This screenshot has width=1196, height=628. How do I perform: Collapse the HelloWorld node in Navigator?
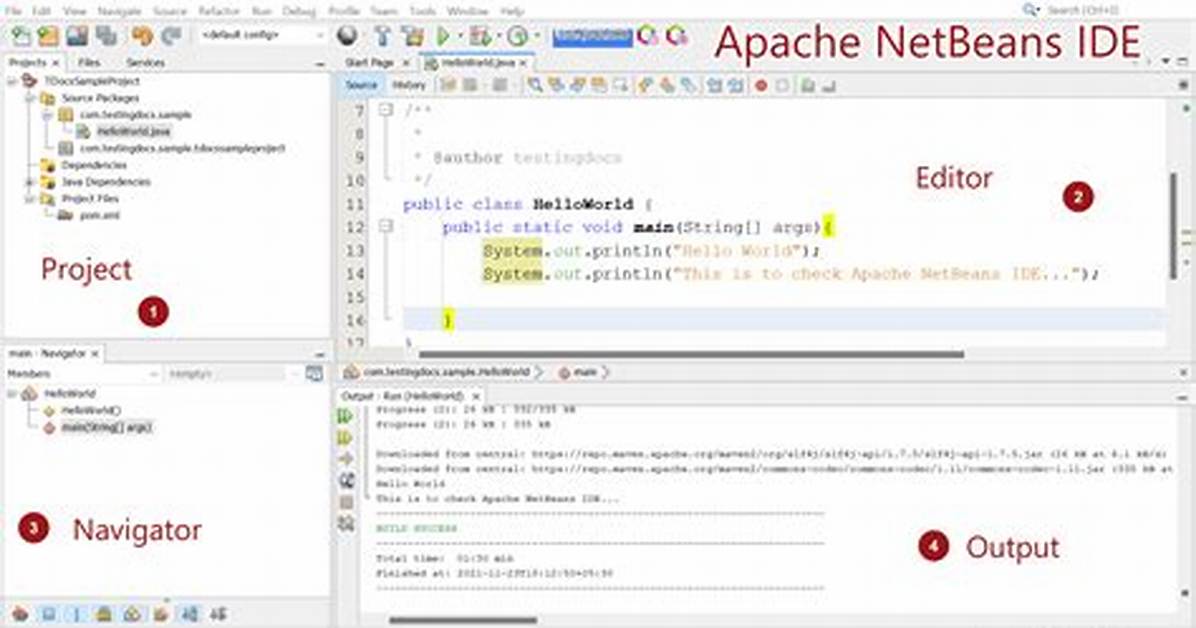pyautogui.click(x=11, y=394)
